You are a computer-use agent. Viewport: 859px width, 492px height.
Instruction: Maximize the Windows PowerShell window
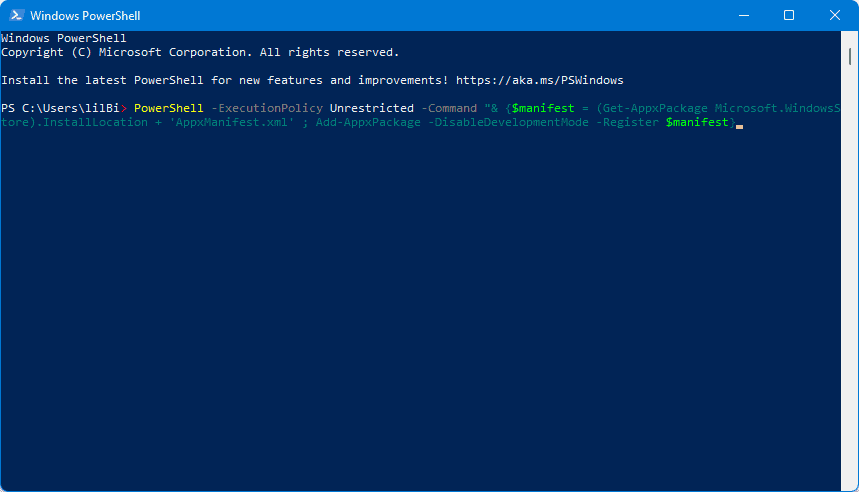[x=789, y=15]
